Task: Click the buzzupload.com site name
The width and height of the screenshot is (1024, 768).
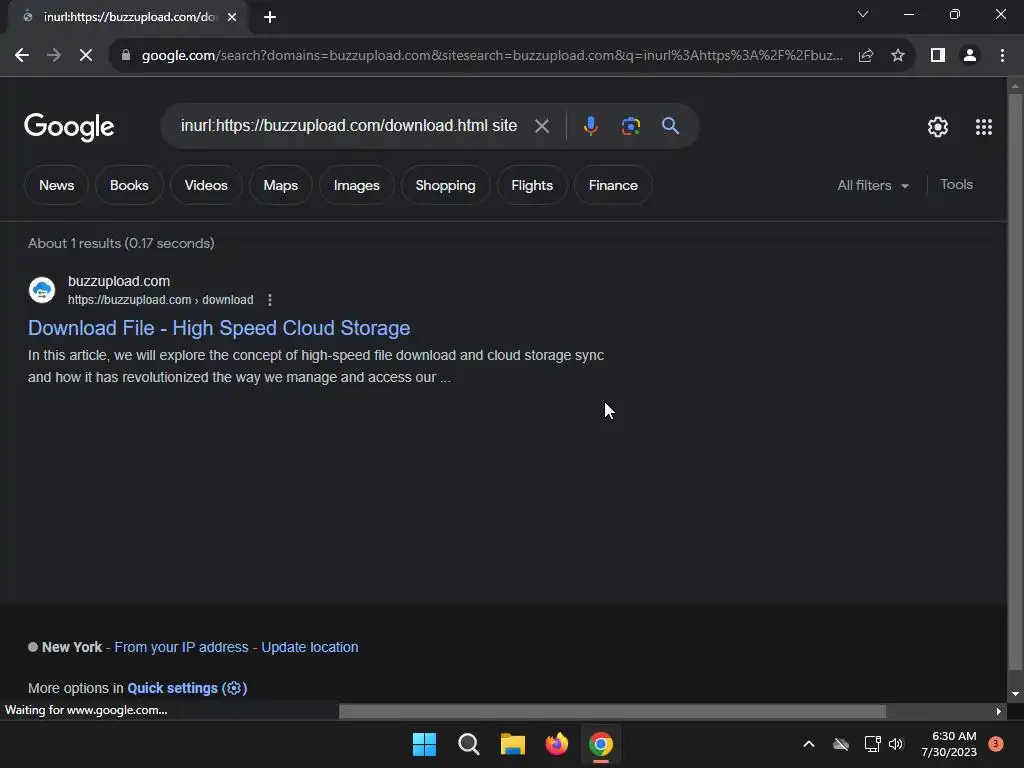Action: pos(119,281)
